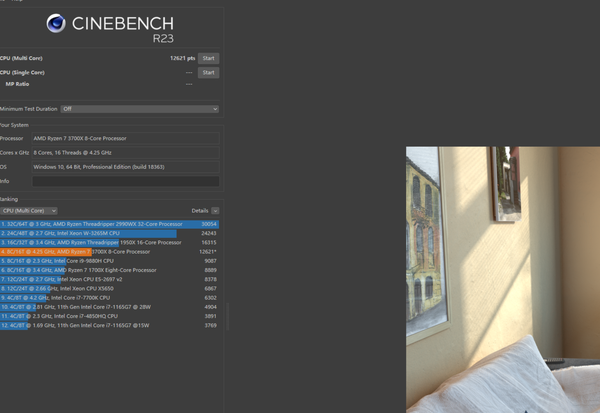Select the Xeon X5650 ranking row
The height and width of the screenshot is (413, 600).
(x=109, y=288)
